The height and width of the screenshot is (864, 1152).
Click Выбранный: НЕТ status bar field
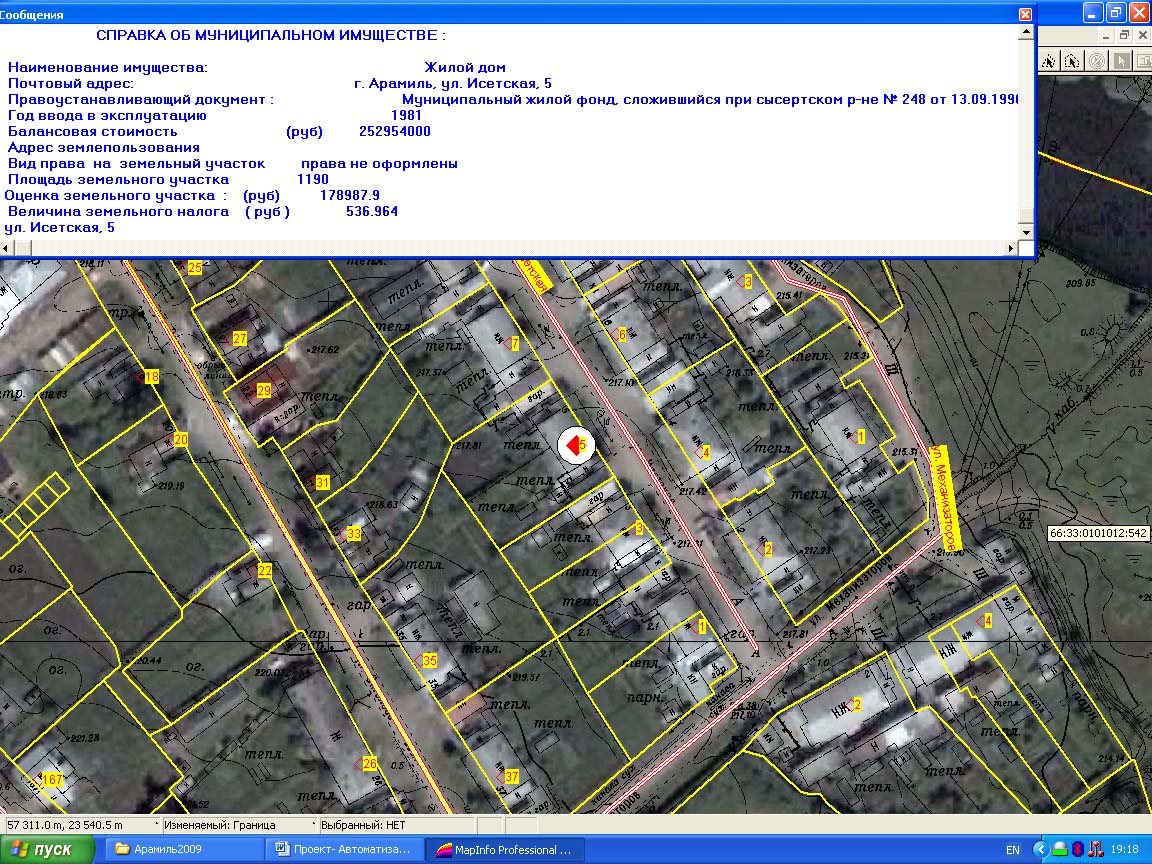click(397, 825)
